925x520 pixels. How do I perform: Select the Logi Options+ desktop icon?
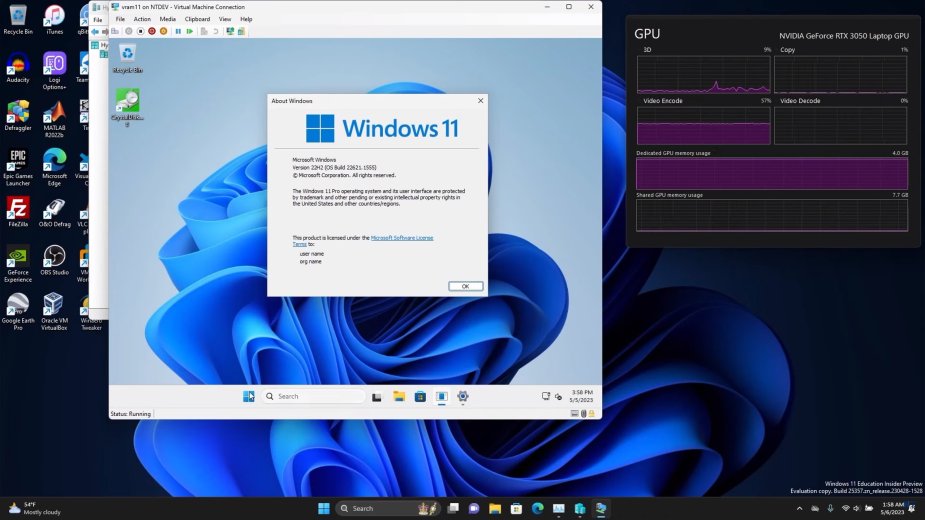pyautogui.click(x=54, y=71)
